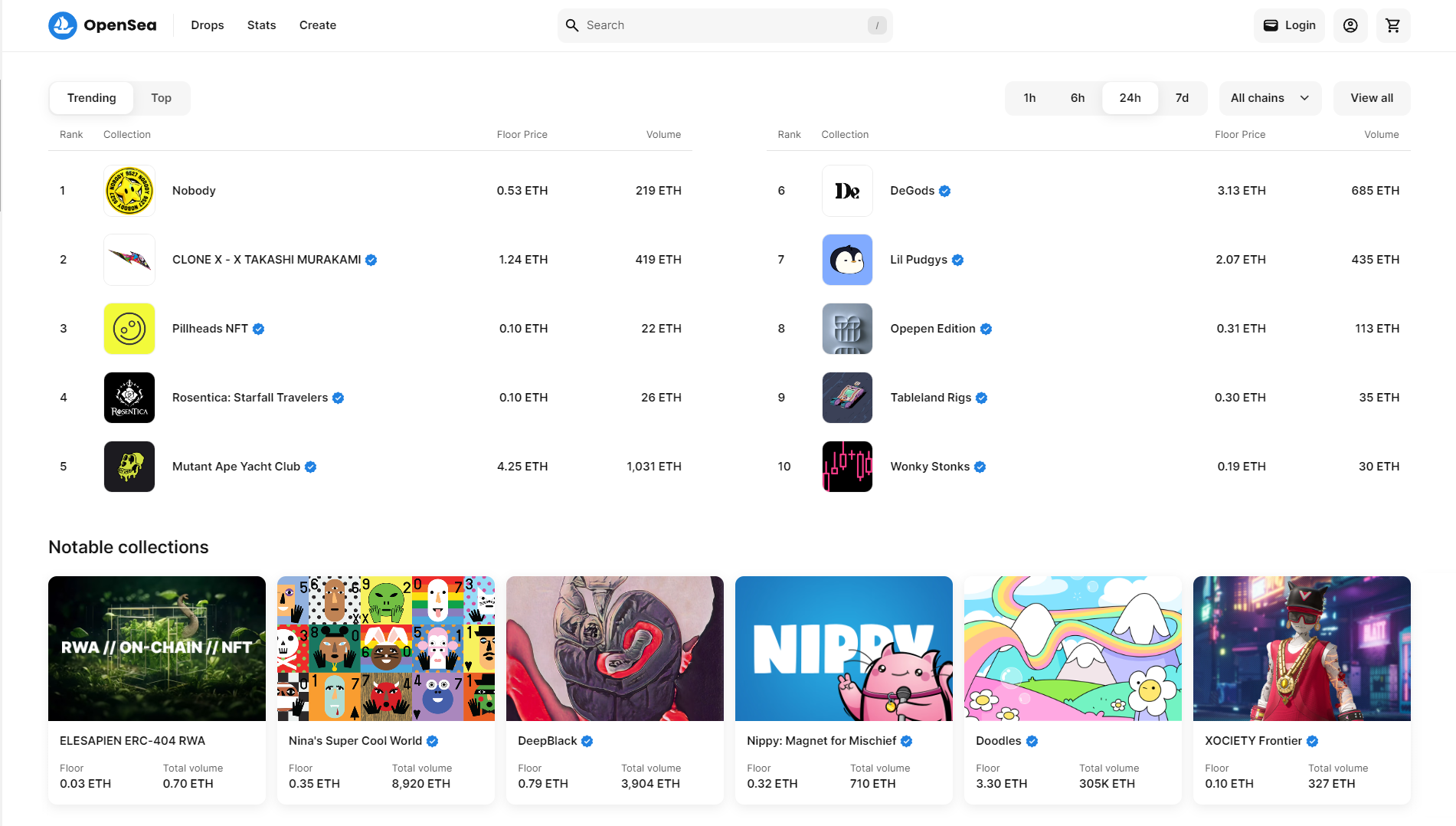Click the Rosentica collection avatar
Screen dimensions: 1456x826
point(129,398)
